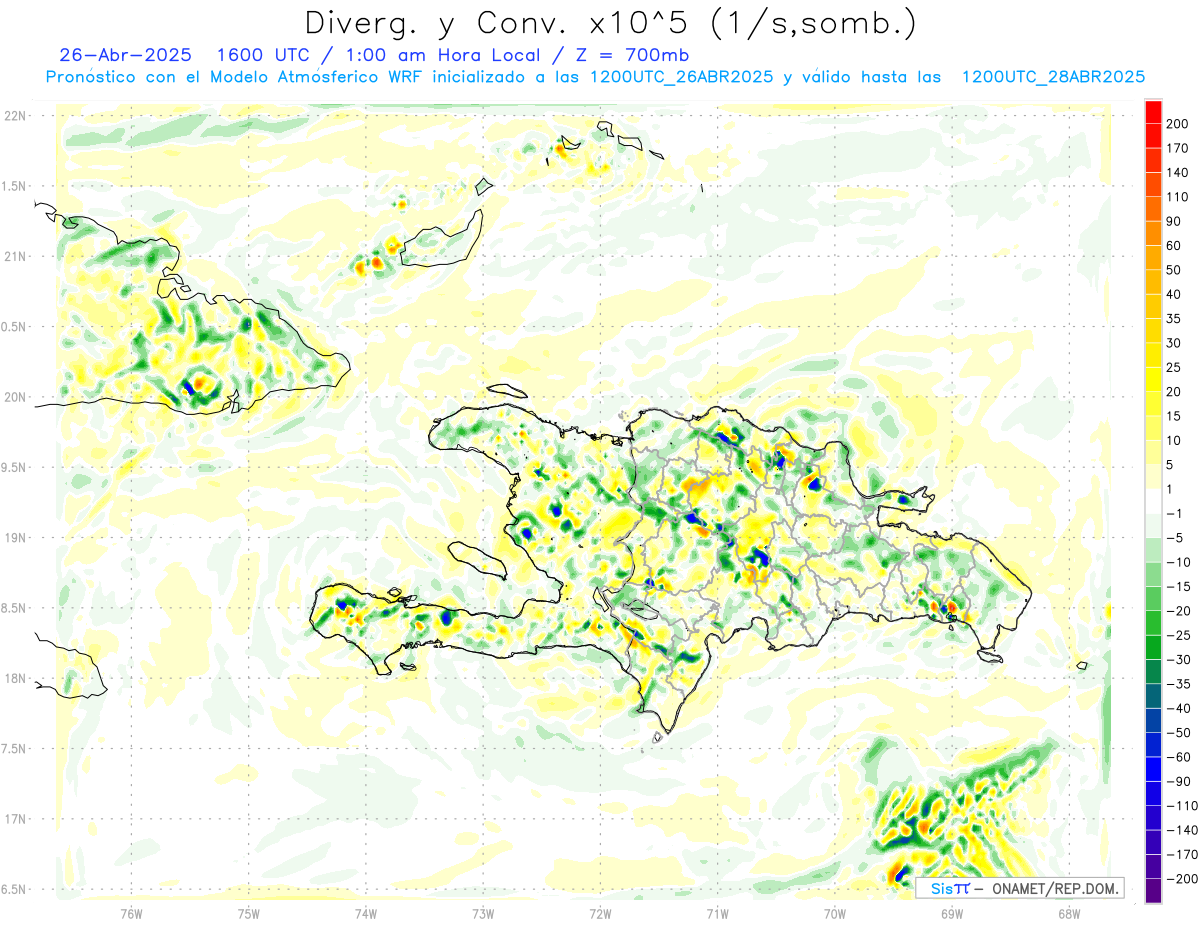Screen dimensions: 1200x927
Task: Click the "0.5N" latitude label
Action: [15, 327]
